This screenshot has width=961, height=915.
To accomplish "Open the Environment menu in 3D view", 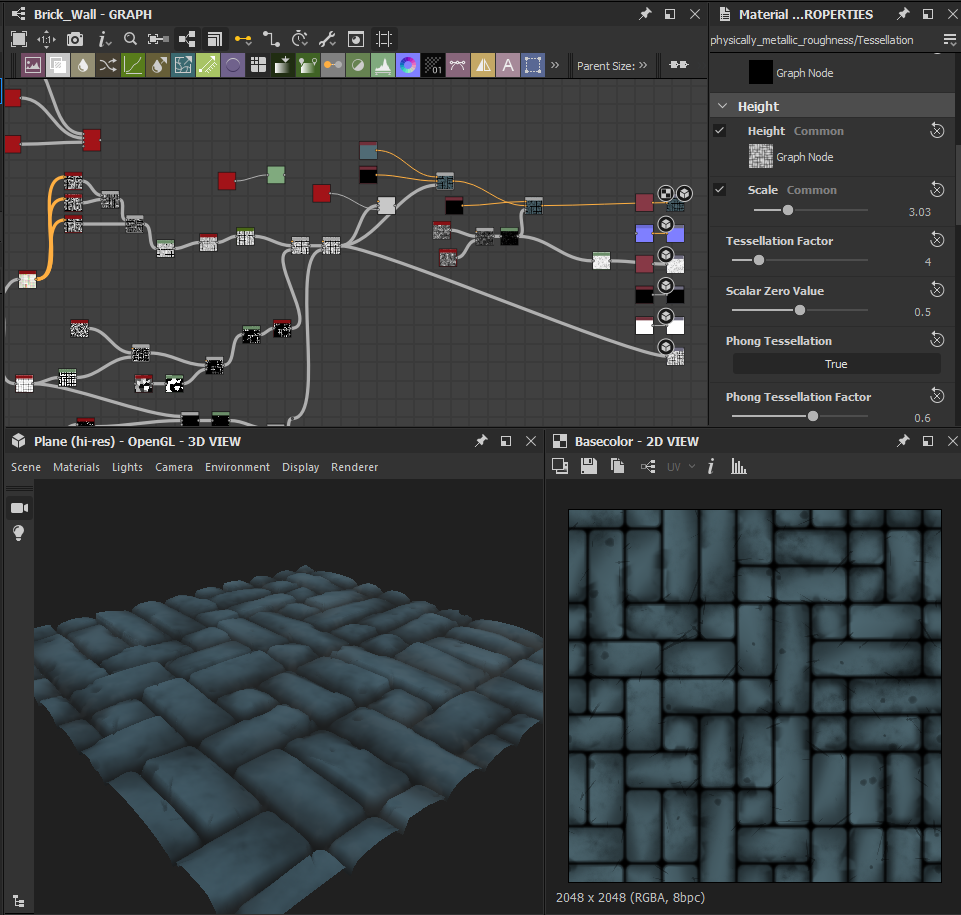I will pos(237,467).
